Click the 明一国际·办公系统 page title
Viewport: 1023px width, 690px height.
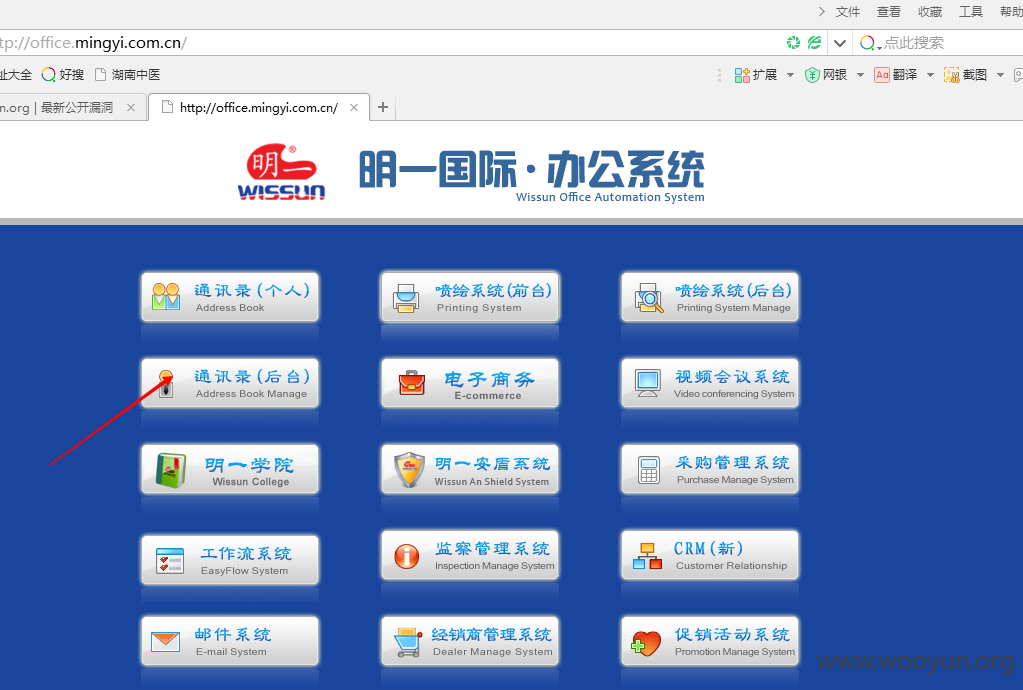(532, 170)
